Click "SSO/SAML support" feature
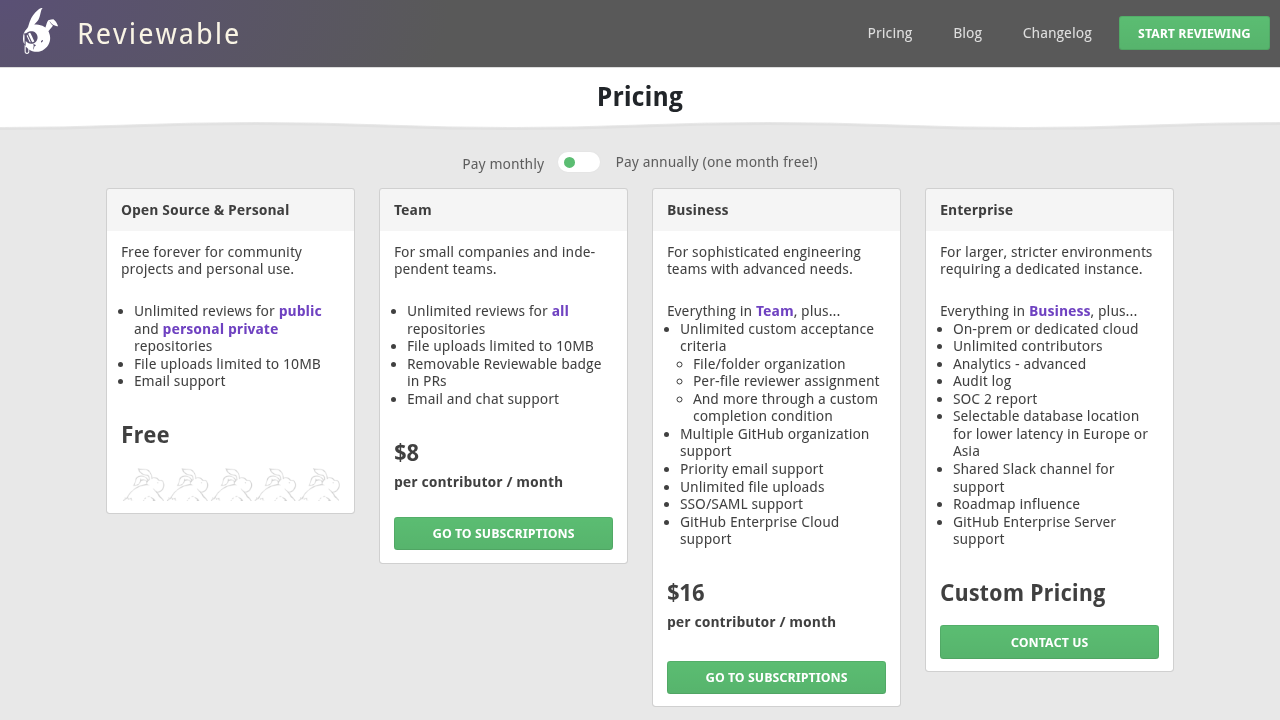The image size is (1280, 720). pyautogui.click(x=741, y=504)
